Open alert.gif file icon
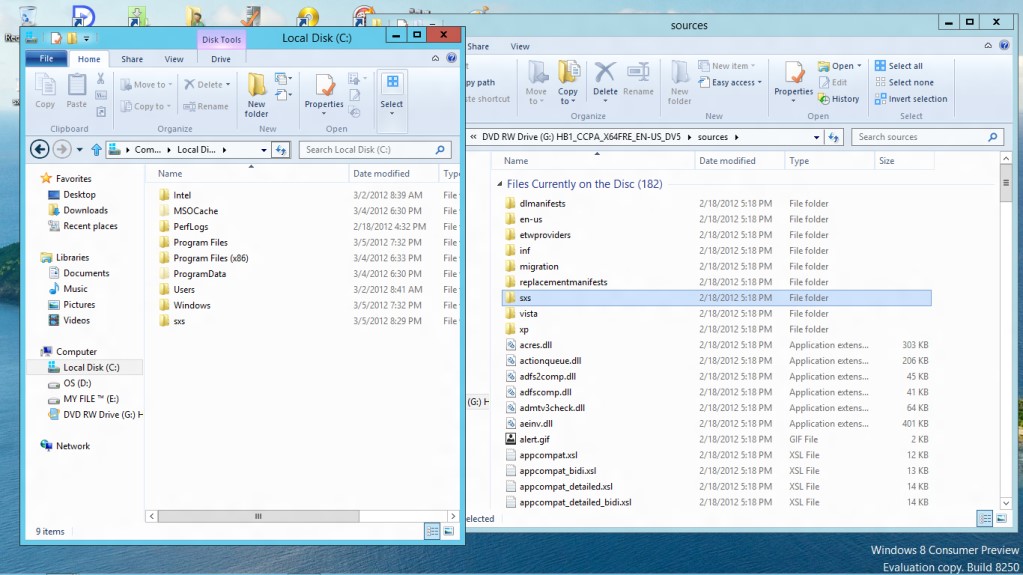Viewport: 1023px width, 575px height. (511, 439)
